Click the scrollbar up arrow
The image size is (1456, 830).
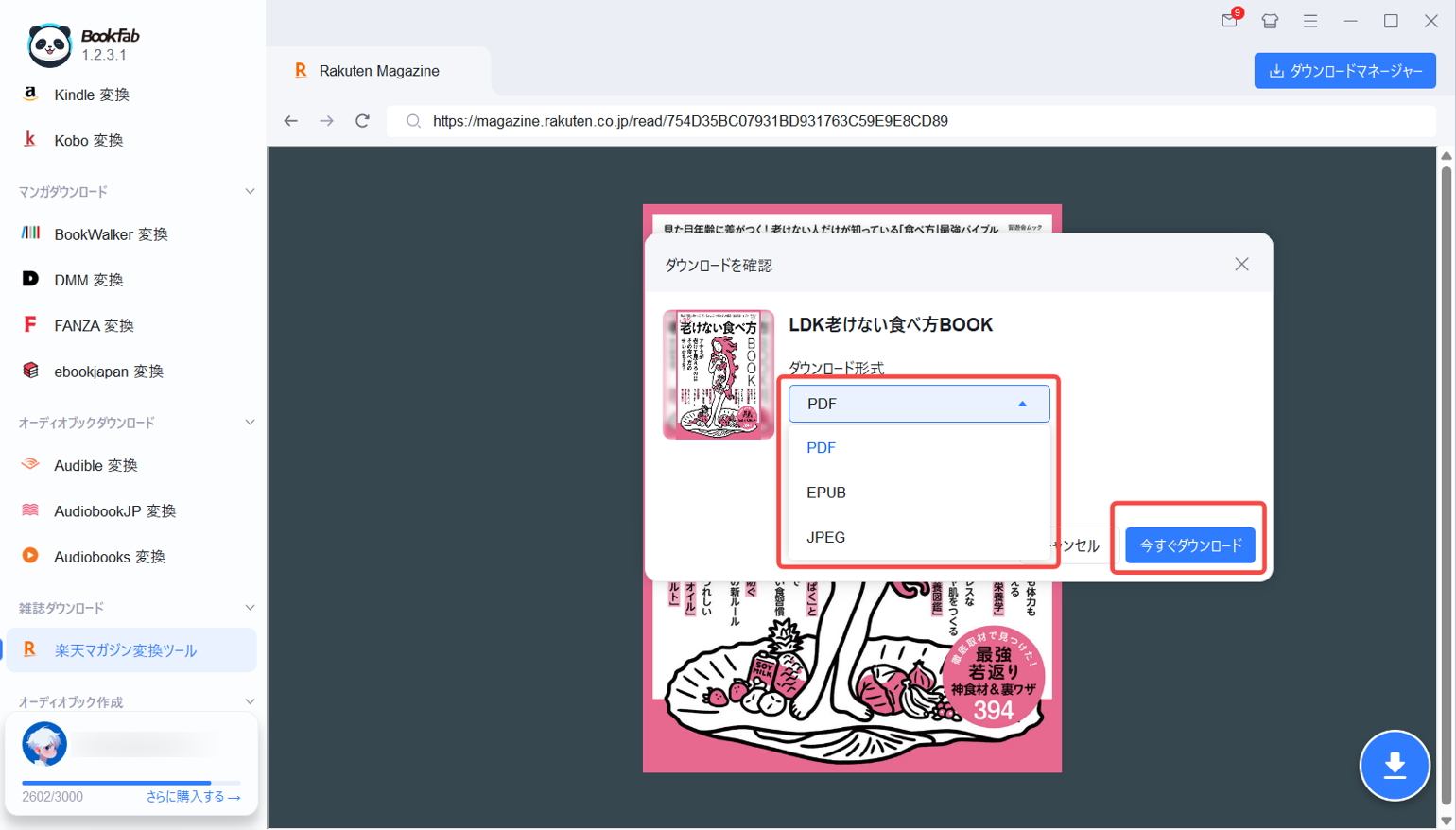[x=1446, y=156]
